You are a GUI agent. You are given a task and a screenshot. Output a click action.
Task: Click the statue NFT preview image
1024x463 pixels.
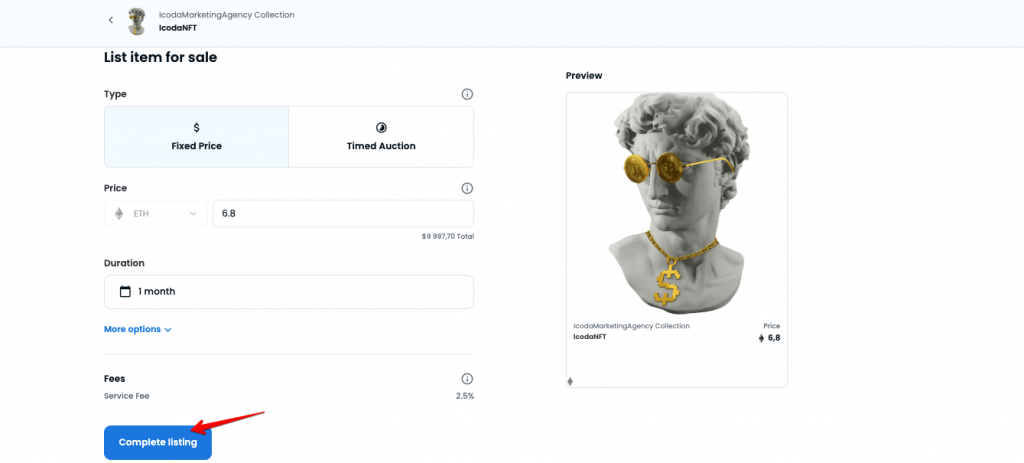pos(677,204)
